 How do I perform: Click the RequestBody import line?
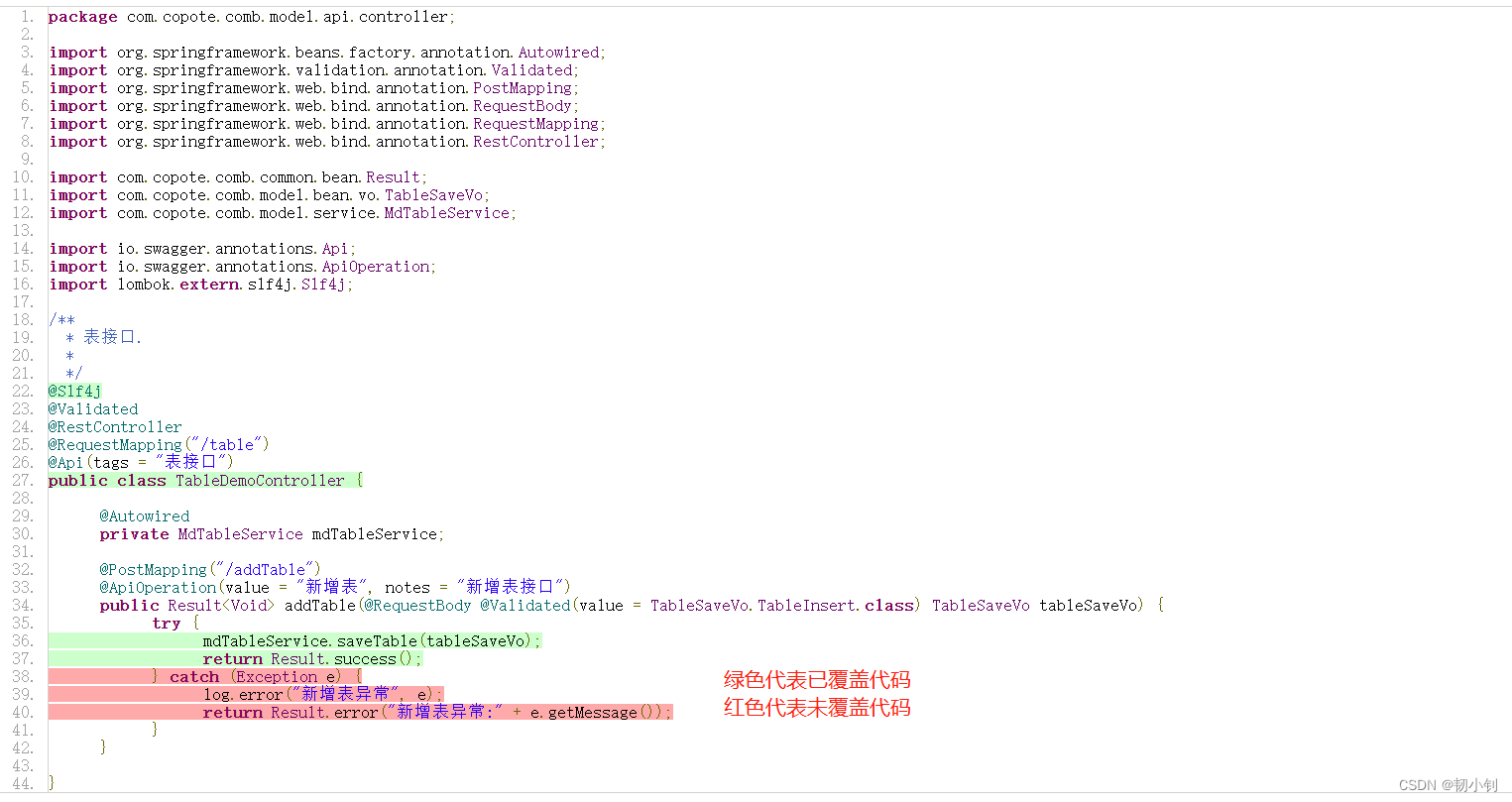pos(314,106)
